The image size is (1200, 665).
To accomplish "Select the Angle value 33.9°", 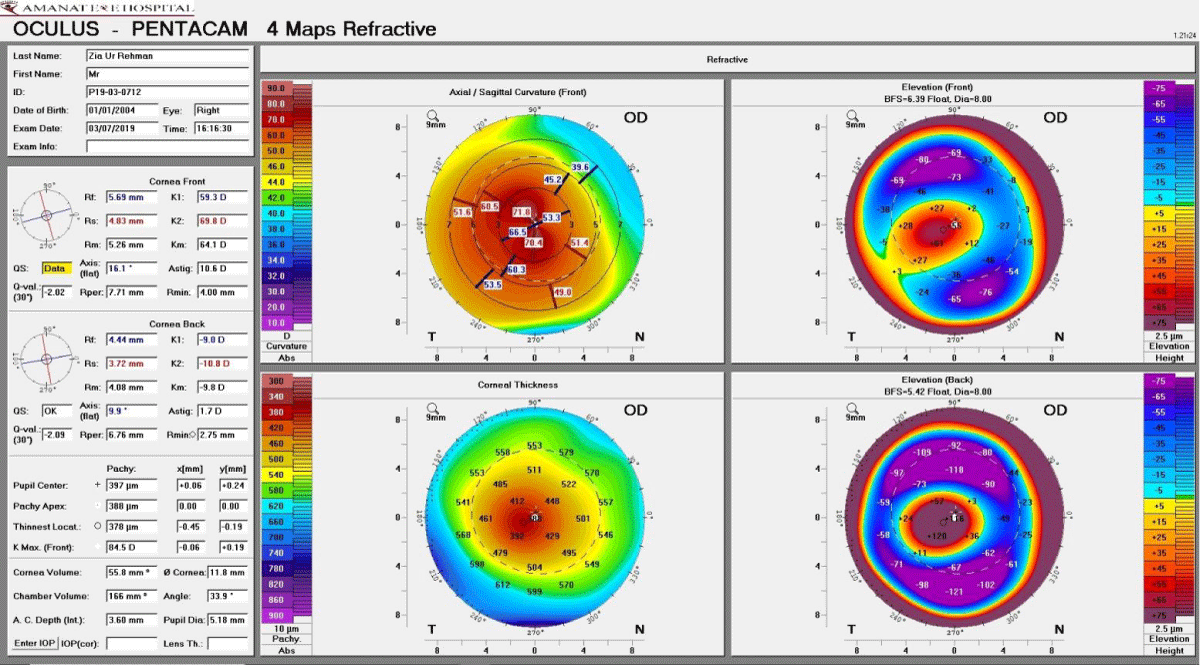I will click(x=227, y=596).
